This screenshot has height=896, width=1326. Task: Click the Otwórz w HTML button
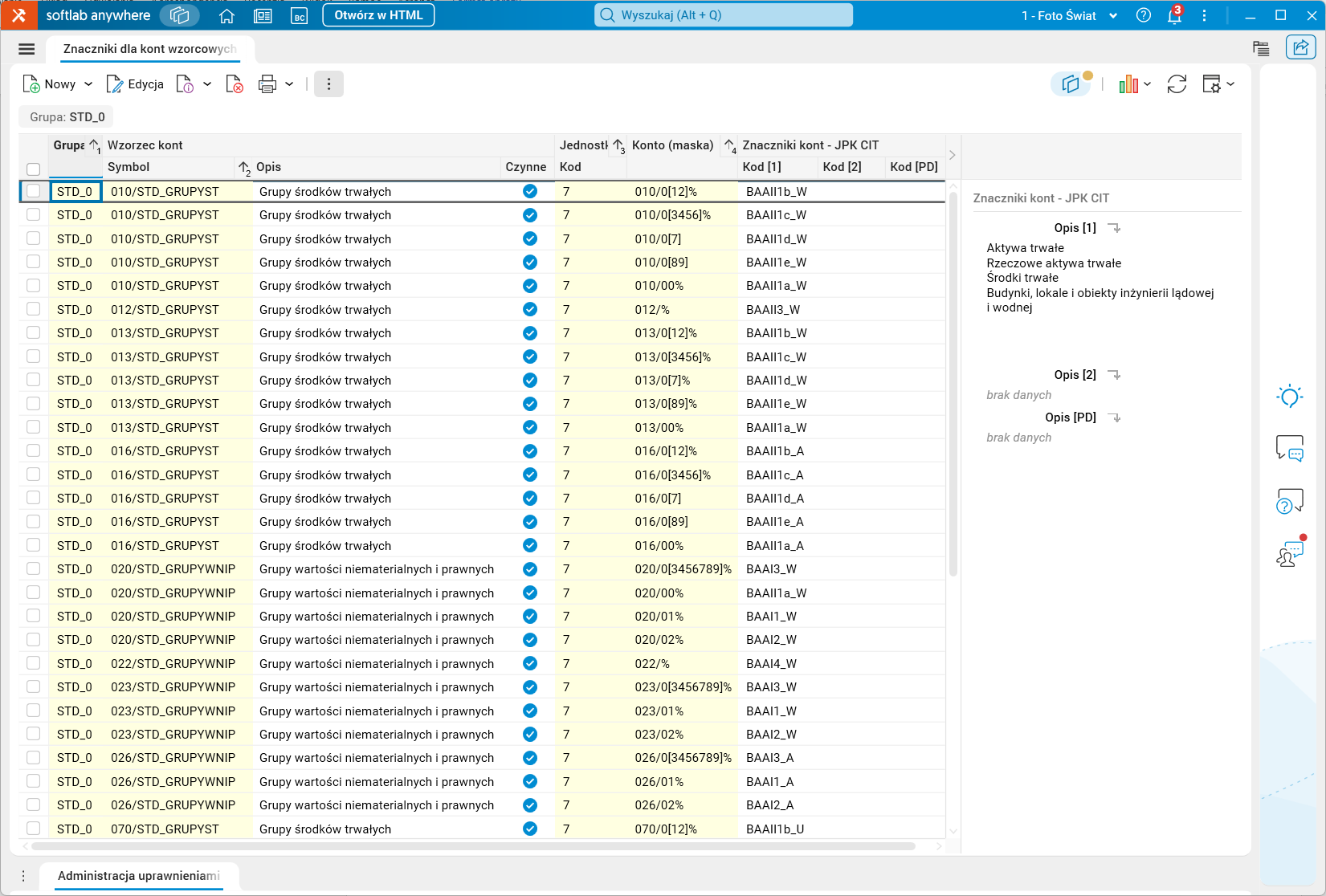[x=378, y=15]
